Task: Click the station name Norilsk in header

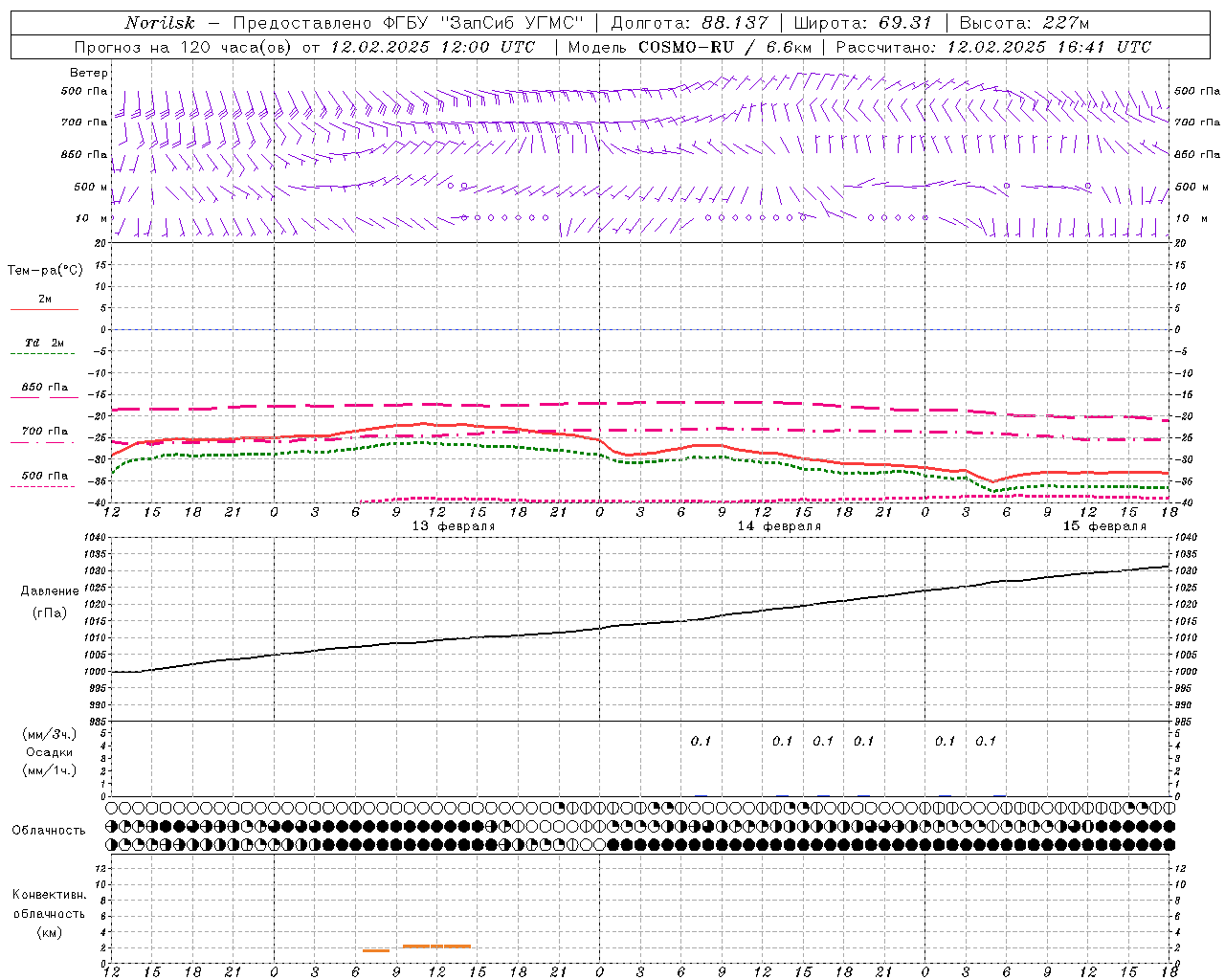Action: tap(160, 23)
